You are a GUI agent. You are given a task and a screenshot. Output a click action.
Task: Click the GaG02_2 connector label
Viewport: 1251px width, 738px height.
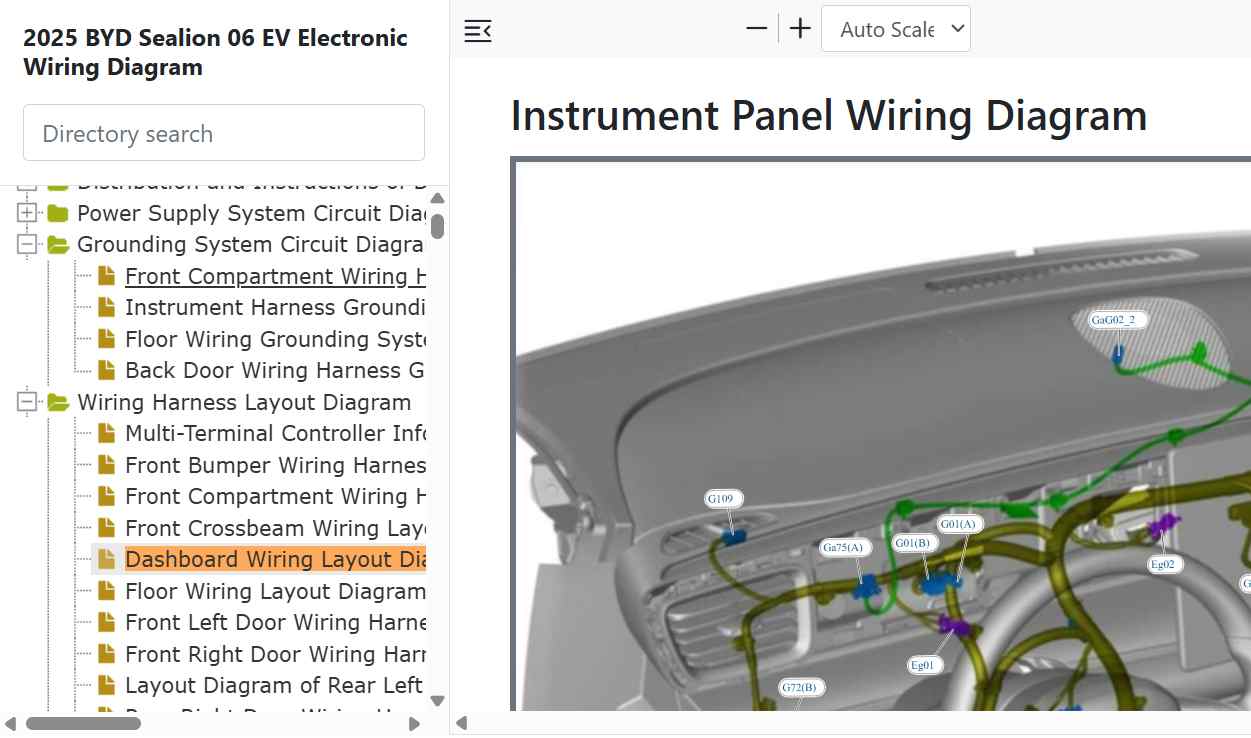click(x=1118, y=320)
